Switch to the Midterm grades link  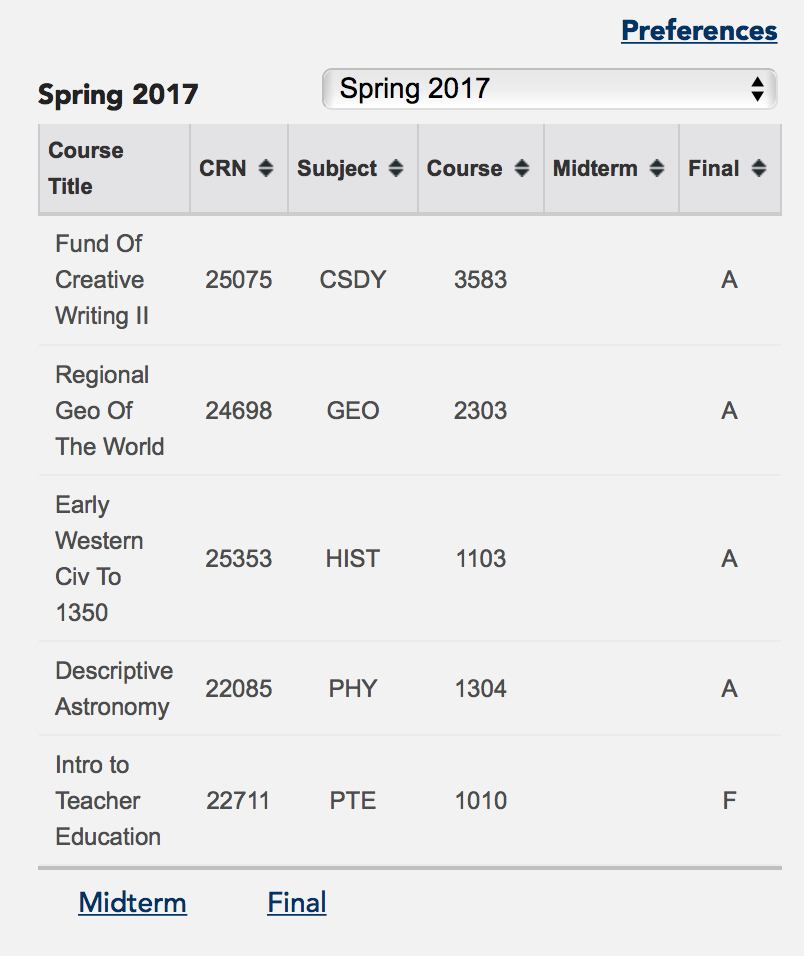tap(132, 902)
